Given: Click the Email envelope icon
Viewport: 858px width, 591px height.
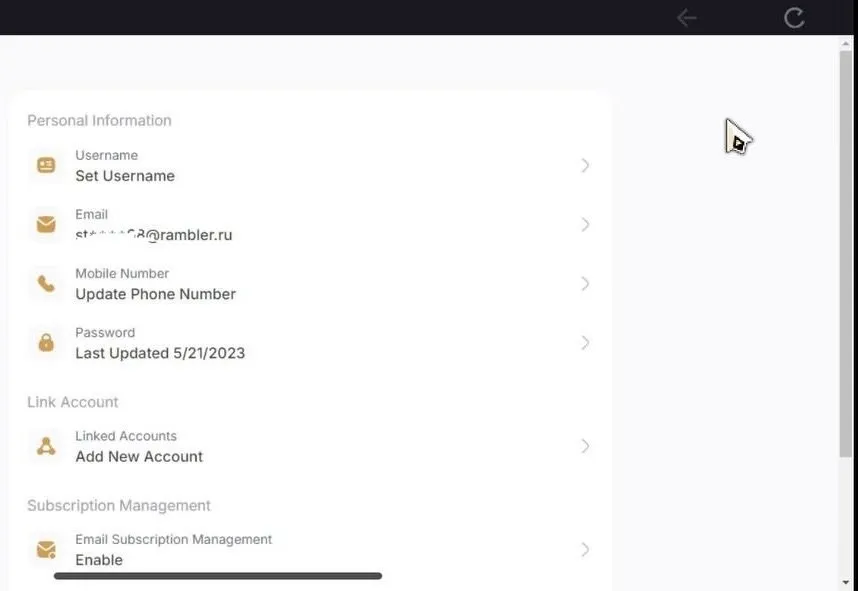Looking at the screenshot, I should (x=46, y=224).
